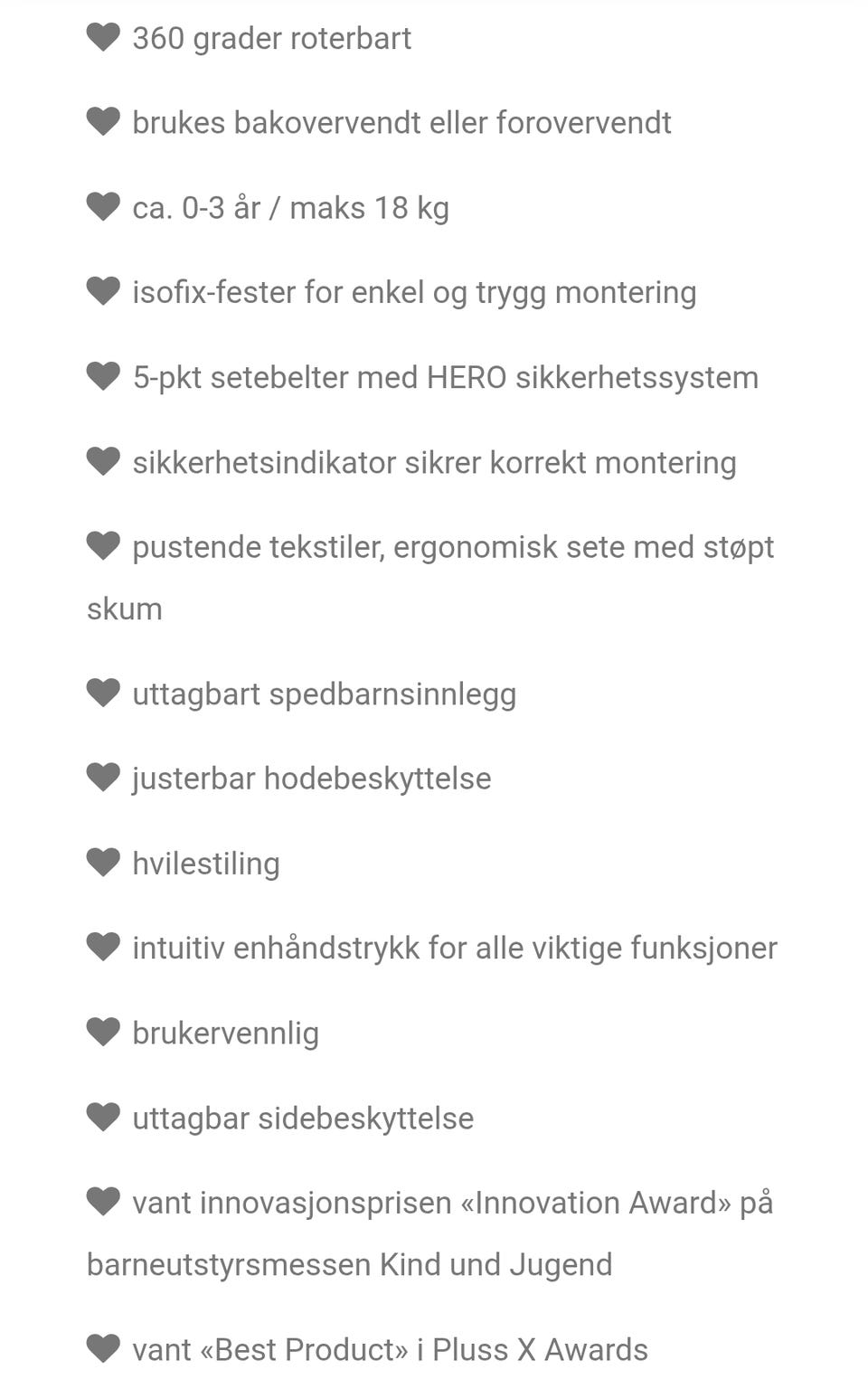Select heart bullet before intuitiv enhåndstrykk
This screenshot has height=1379, width=868.
point(103,948)
